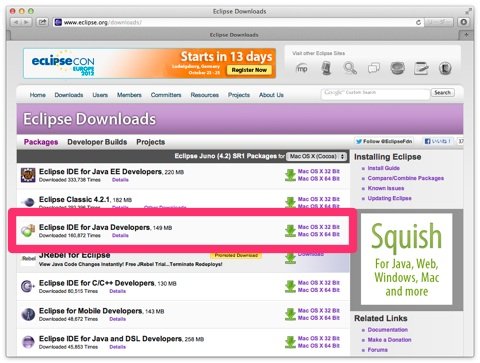Click the Share button in Safari toolbar
This screenshot has height=363, width=480.
tap(42, 22)
